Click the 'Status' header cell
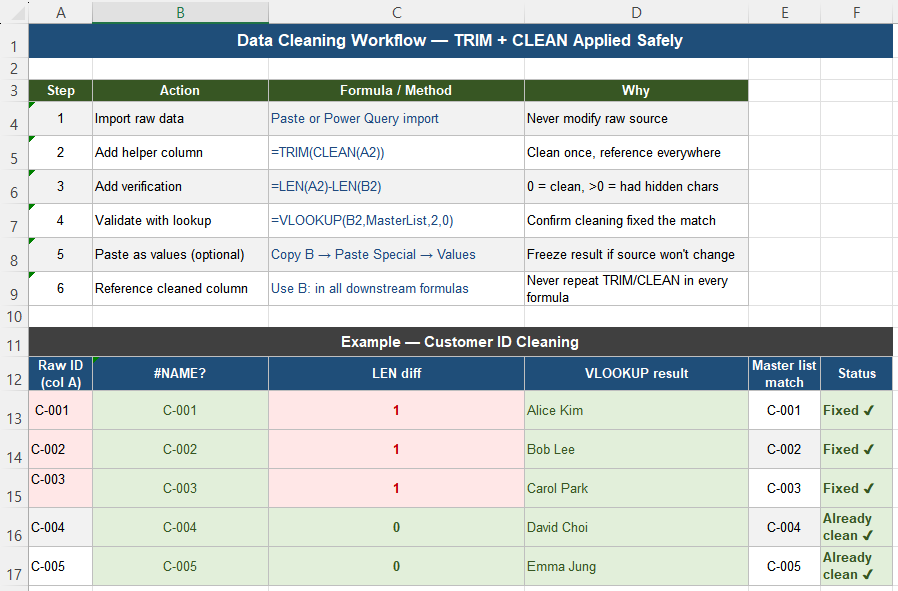Screen dimensions: 898x591 click(857, 374)
